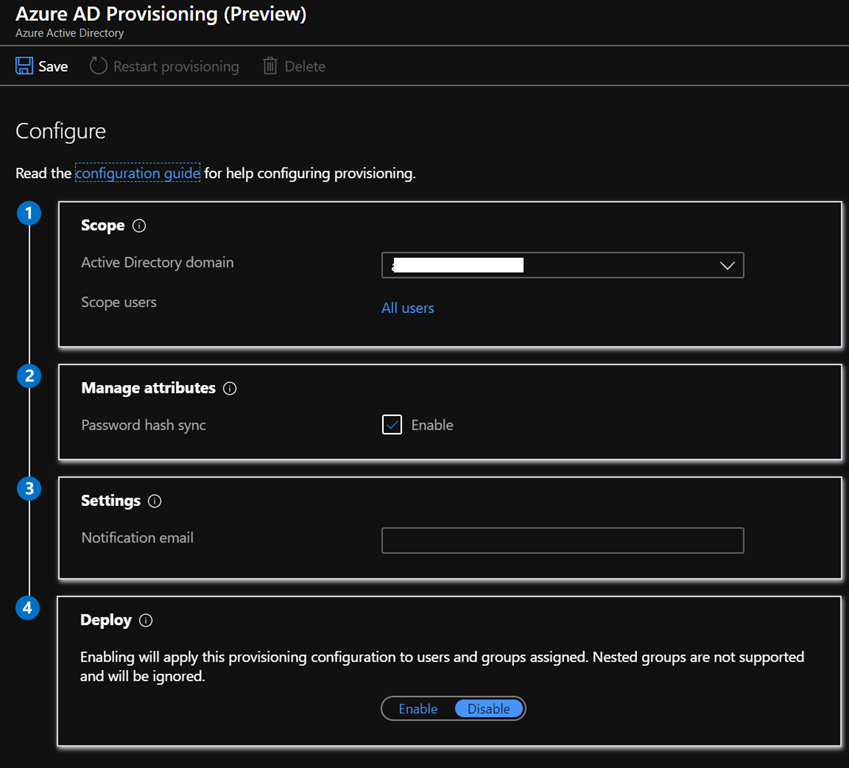Screen dimensions: 849x768
Task: Click the Restart provisioning circular arrow icon
Action: pos(98,66)
